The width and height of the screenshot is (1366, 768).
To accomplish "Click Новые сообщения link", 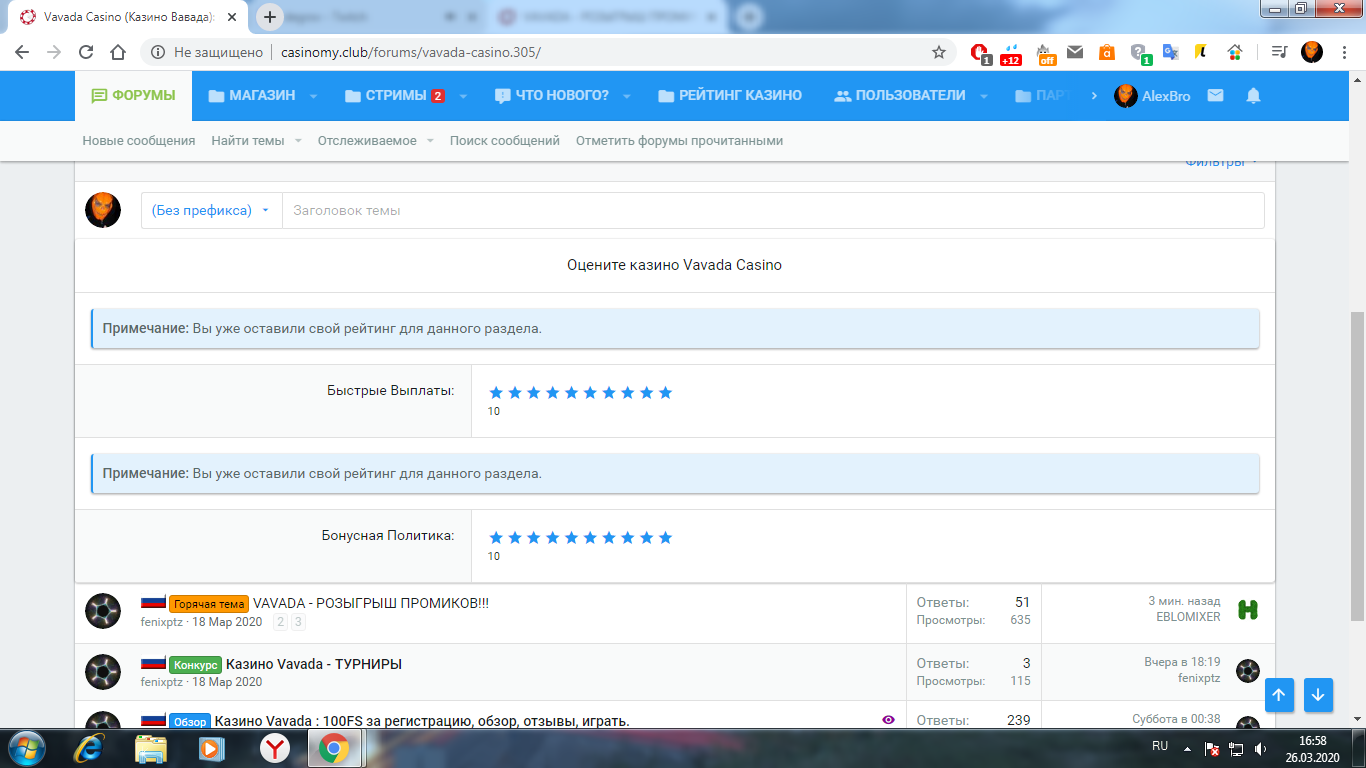I will point(139,141).
